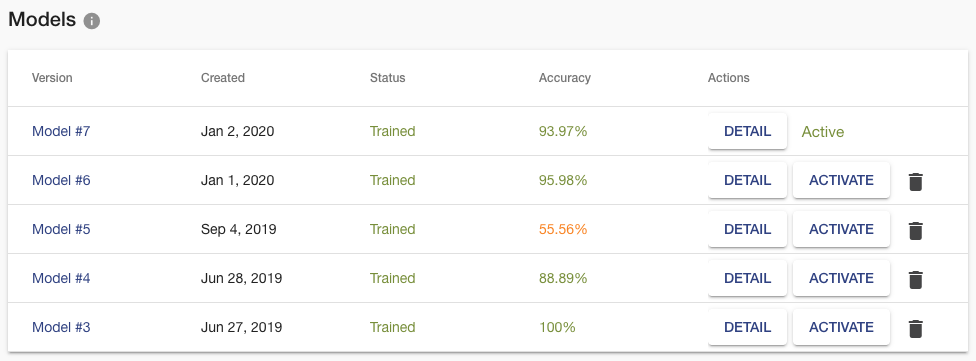Delete Model #6 with trash icon

tap(915, 182)
